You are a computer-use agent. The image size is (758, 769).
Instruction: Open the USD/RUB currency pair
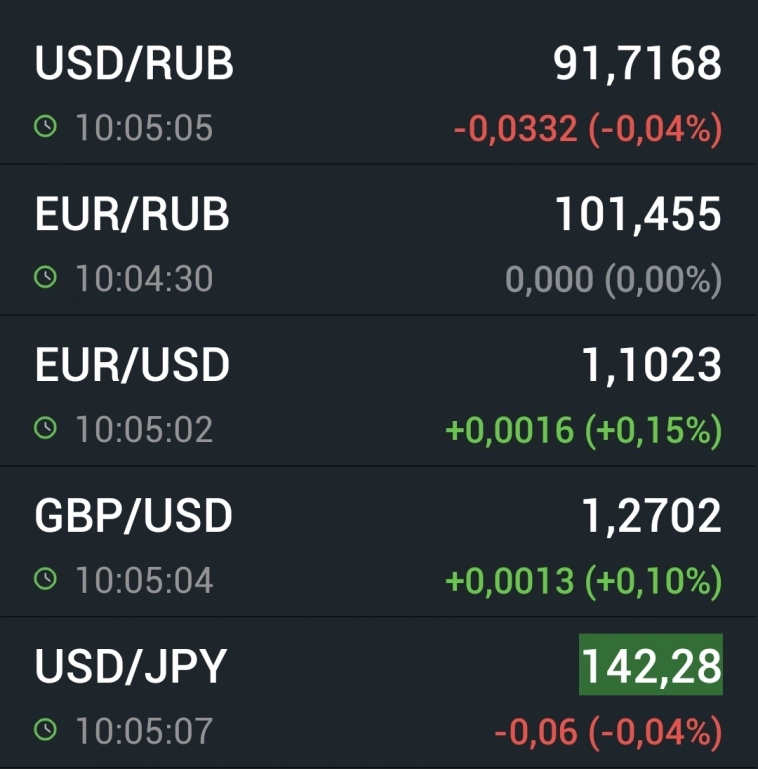click(x=134, y=64)
